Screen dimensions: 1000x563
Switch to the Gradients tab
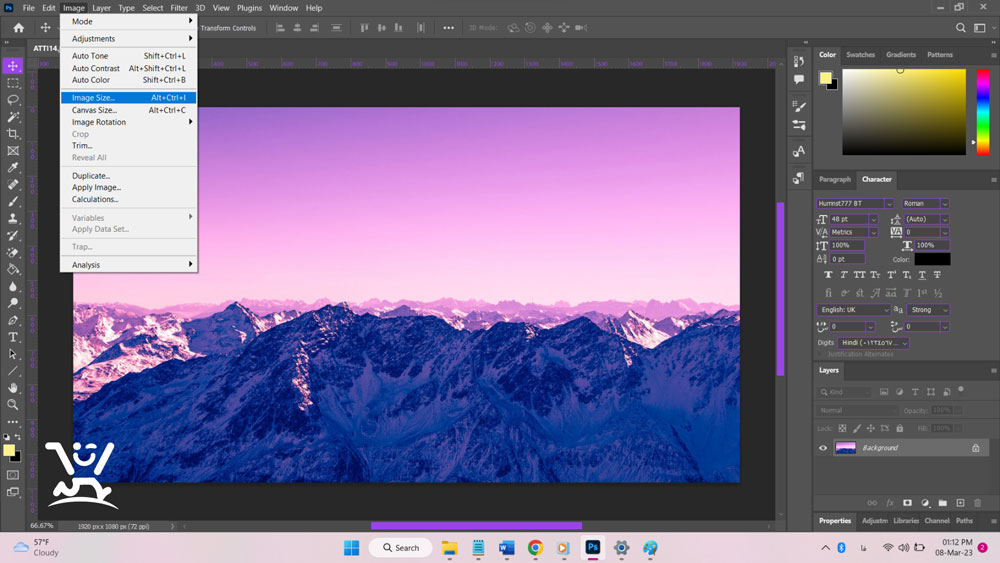[x=901, y=55]
